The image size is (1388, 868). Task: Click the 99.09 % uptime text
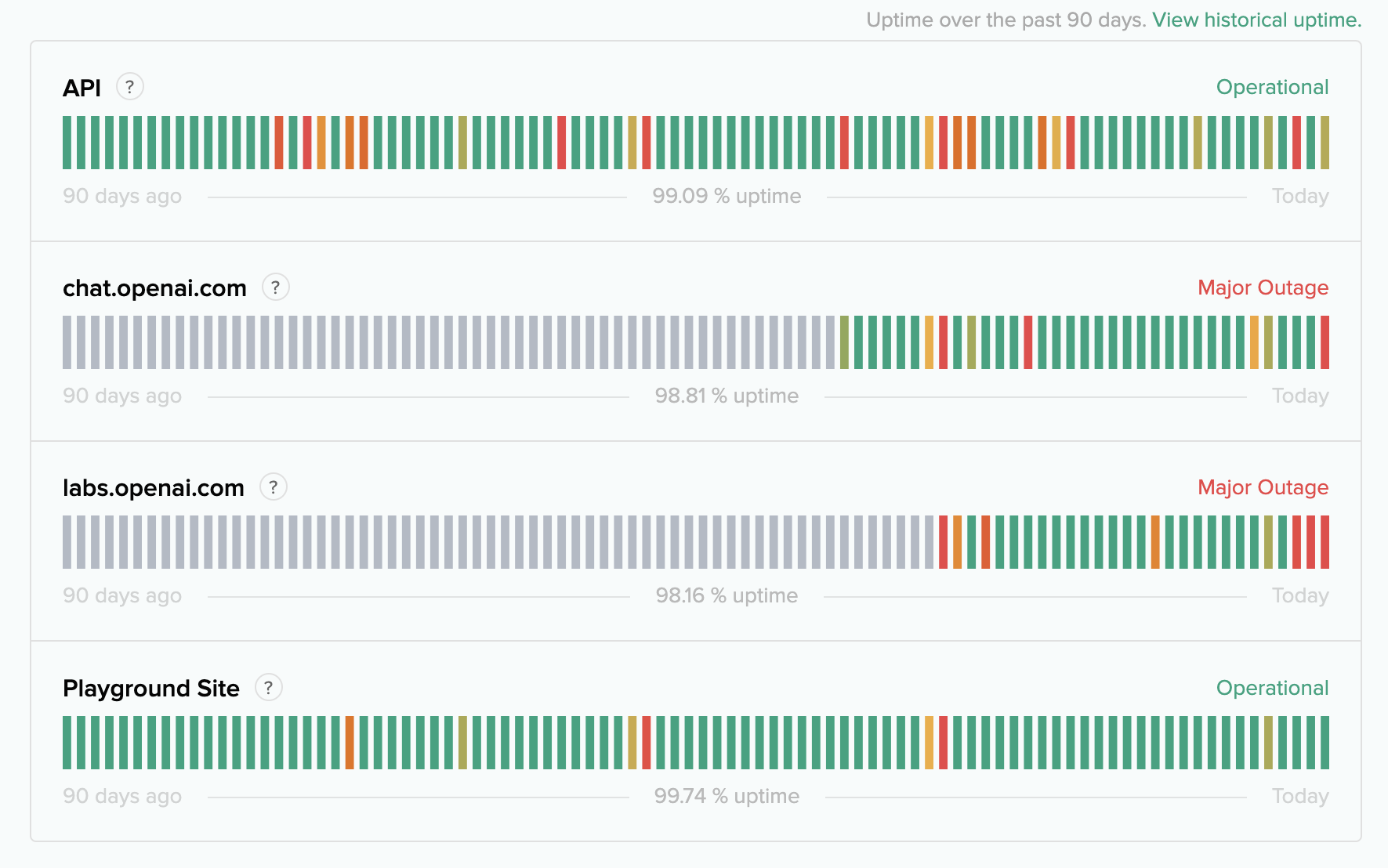(727, 196)
